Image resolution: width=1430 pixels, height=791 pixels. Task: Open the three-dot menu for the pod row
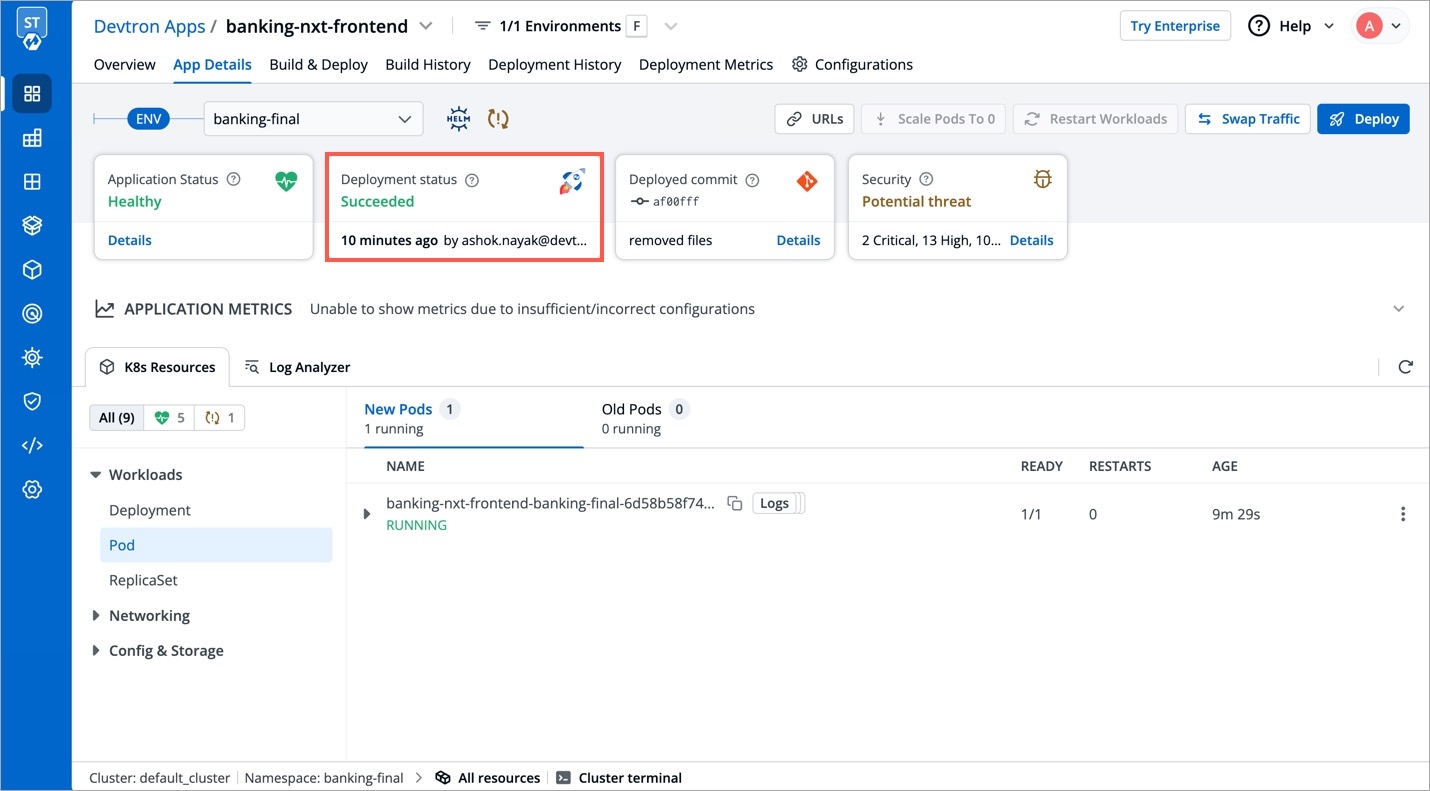click(x=1402, y=514)
